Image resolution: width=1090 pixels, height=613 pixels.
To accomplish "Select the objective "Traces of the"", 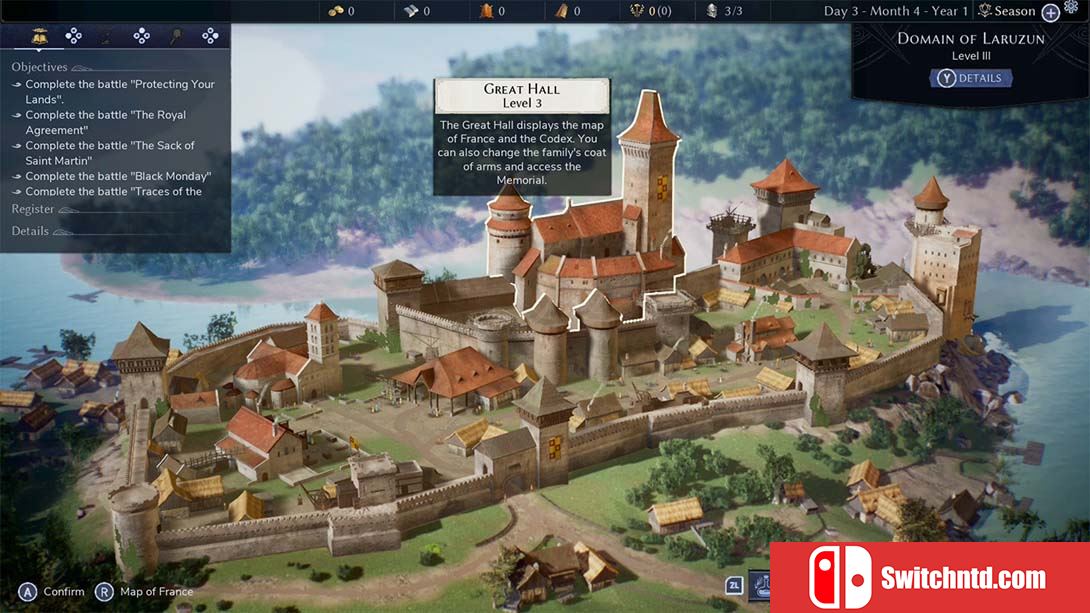I will [107, 191].
